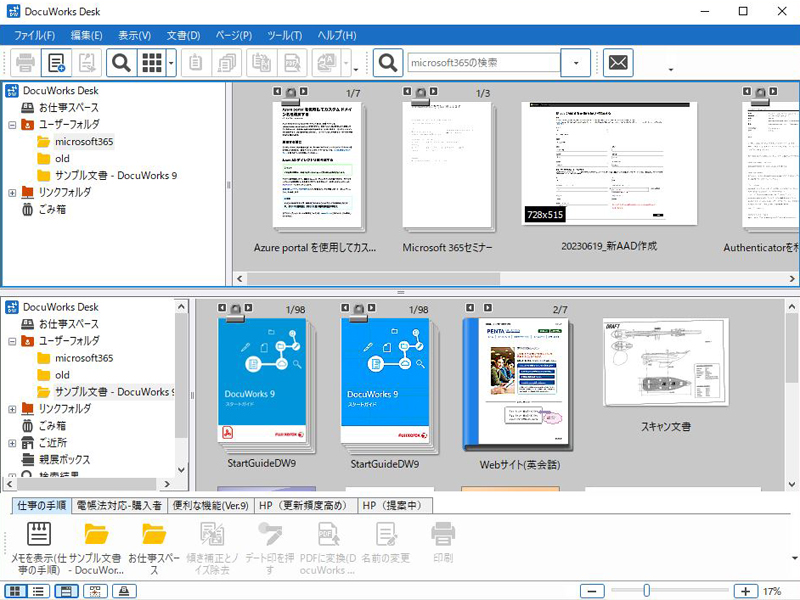Screen dimensions: 800x600
Task: Select the old folder in the upper tree
Action: point(62,159)
